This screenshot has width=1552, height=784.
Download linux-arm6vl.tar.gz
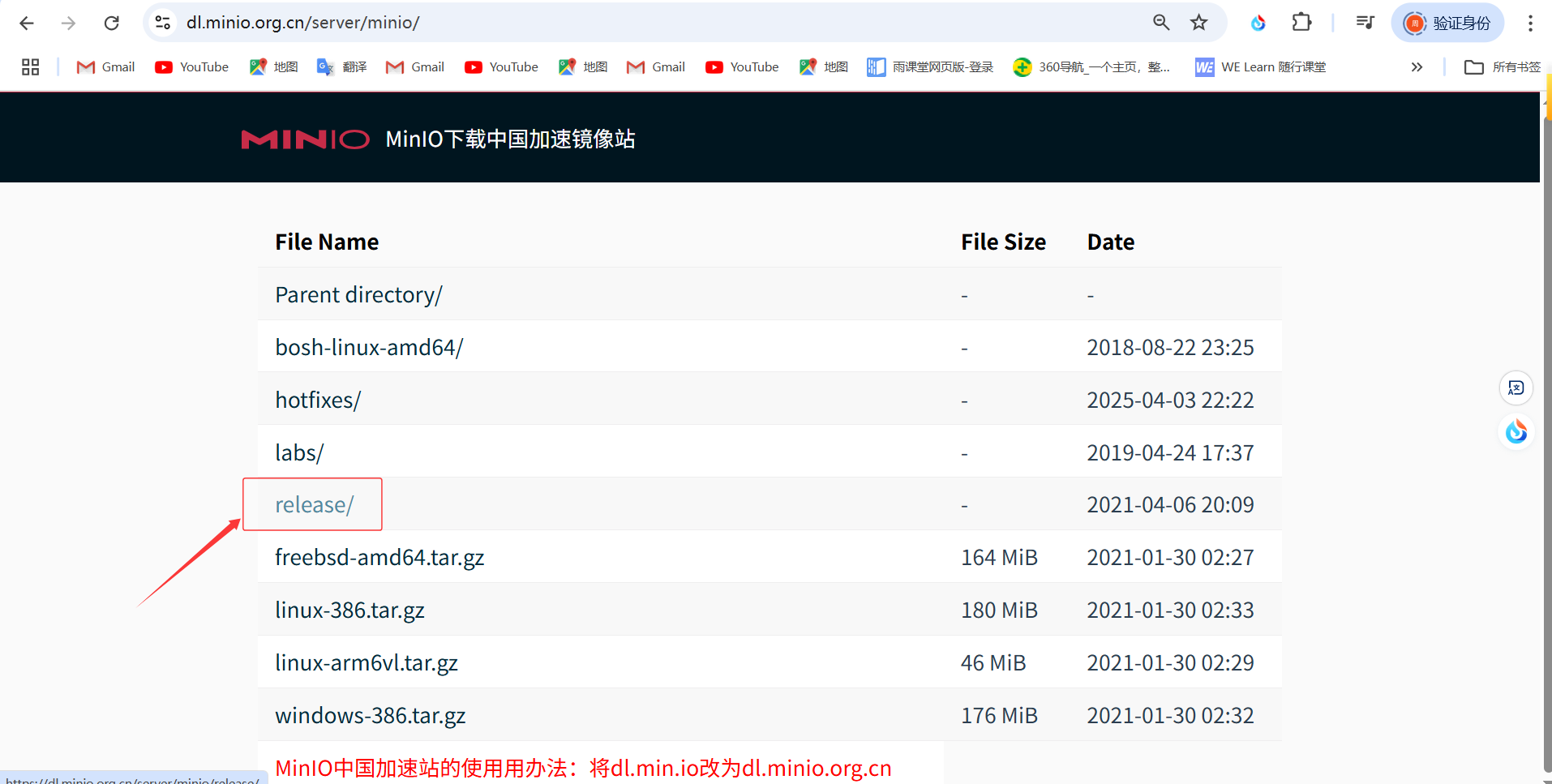coord(367,663)
